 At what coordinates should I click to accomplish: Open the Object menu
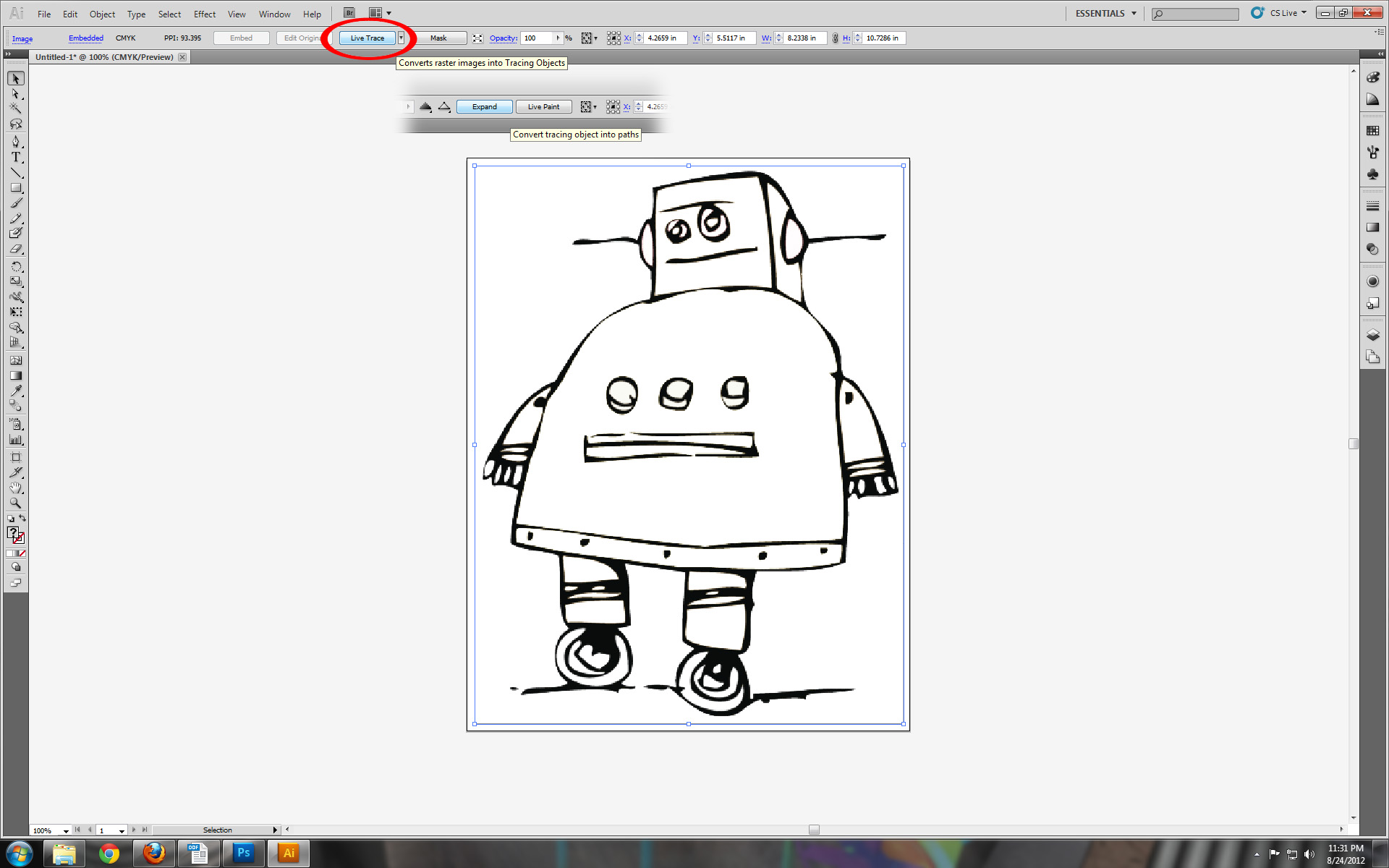point(102,14)
